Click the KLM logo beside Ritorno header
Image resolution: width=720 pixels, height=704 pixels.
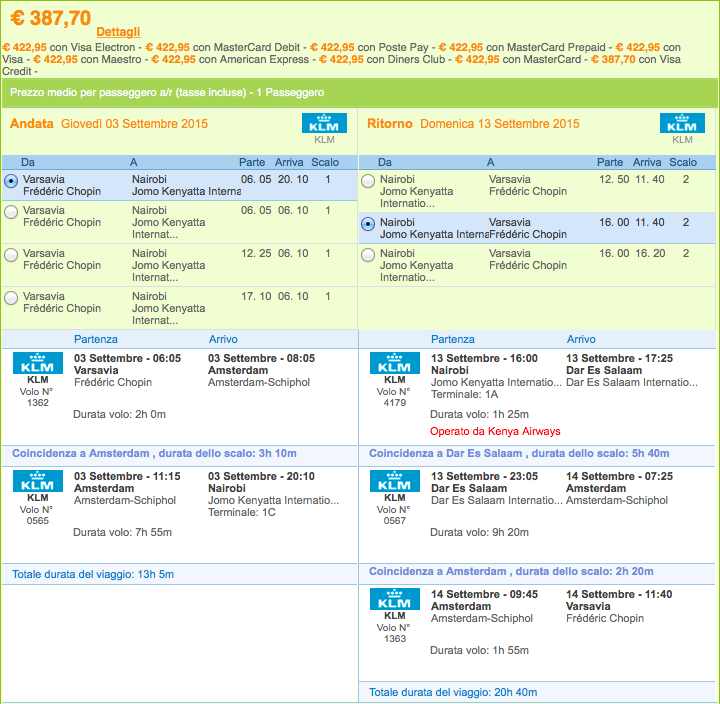tap(682, 123)
